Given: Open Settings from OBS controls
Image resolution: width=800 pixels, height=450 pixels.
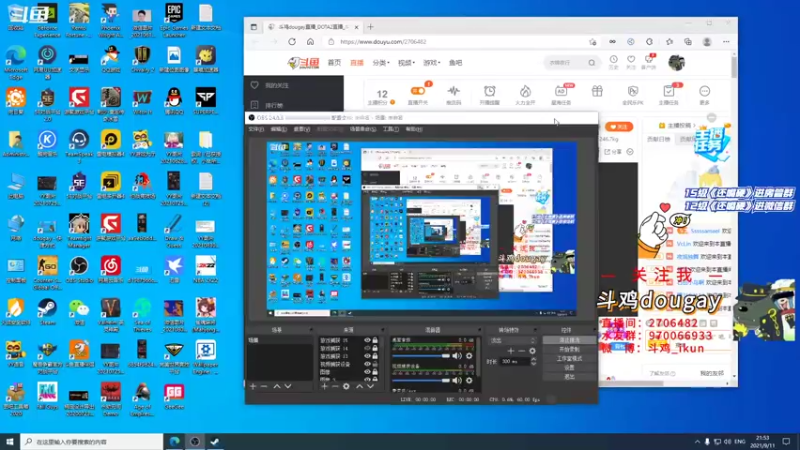Looking at the screenshot, I should (569, 368).
